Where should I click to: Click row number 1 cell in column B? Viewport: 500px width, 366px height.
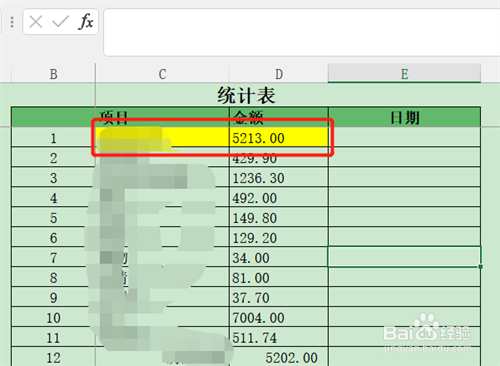[53, 138]
